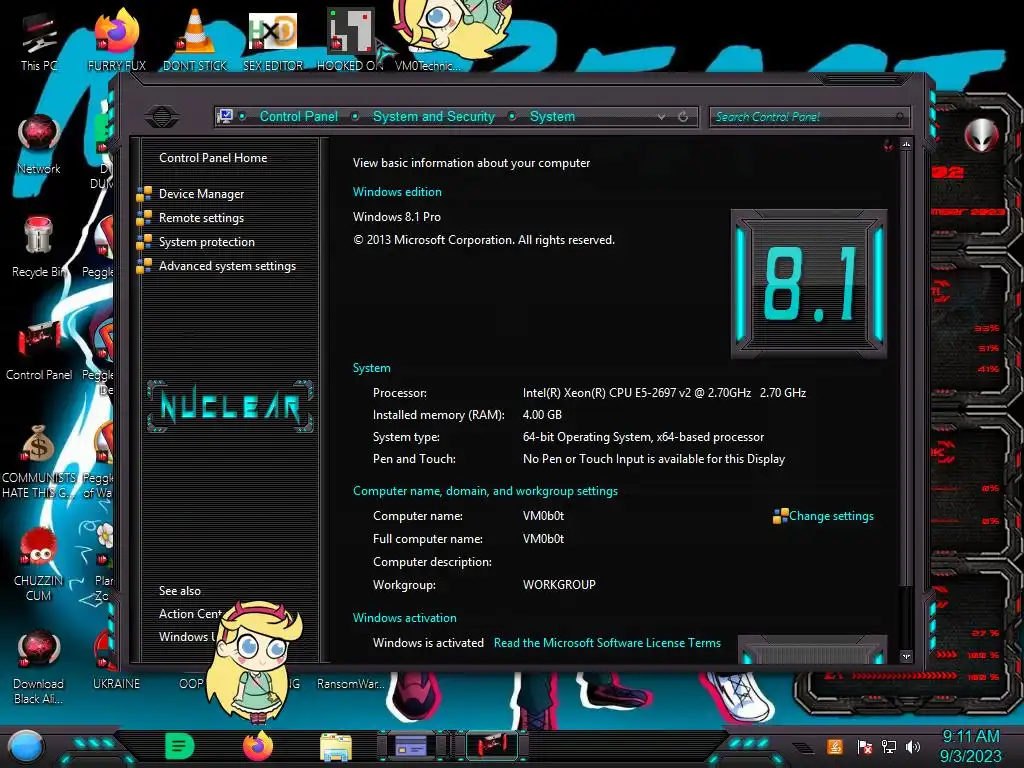The image size is (1024, 768).
Task: Expand the breadcrumb arrow before Control Panel
Action: 242,116
